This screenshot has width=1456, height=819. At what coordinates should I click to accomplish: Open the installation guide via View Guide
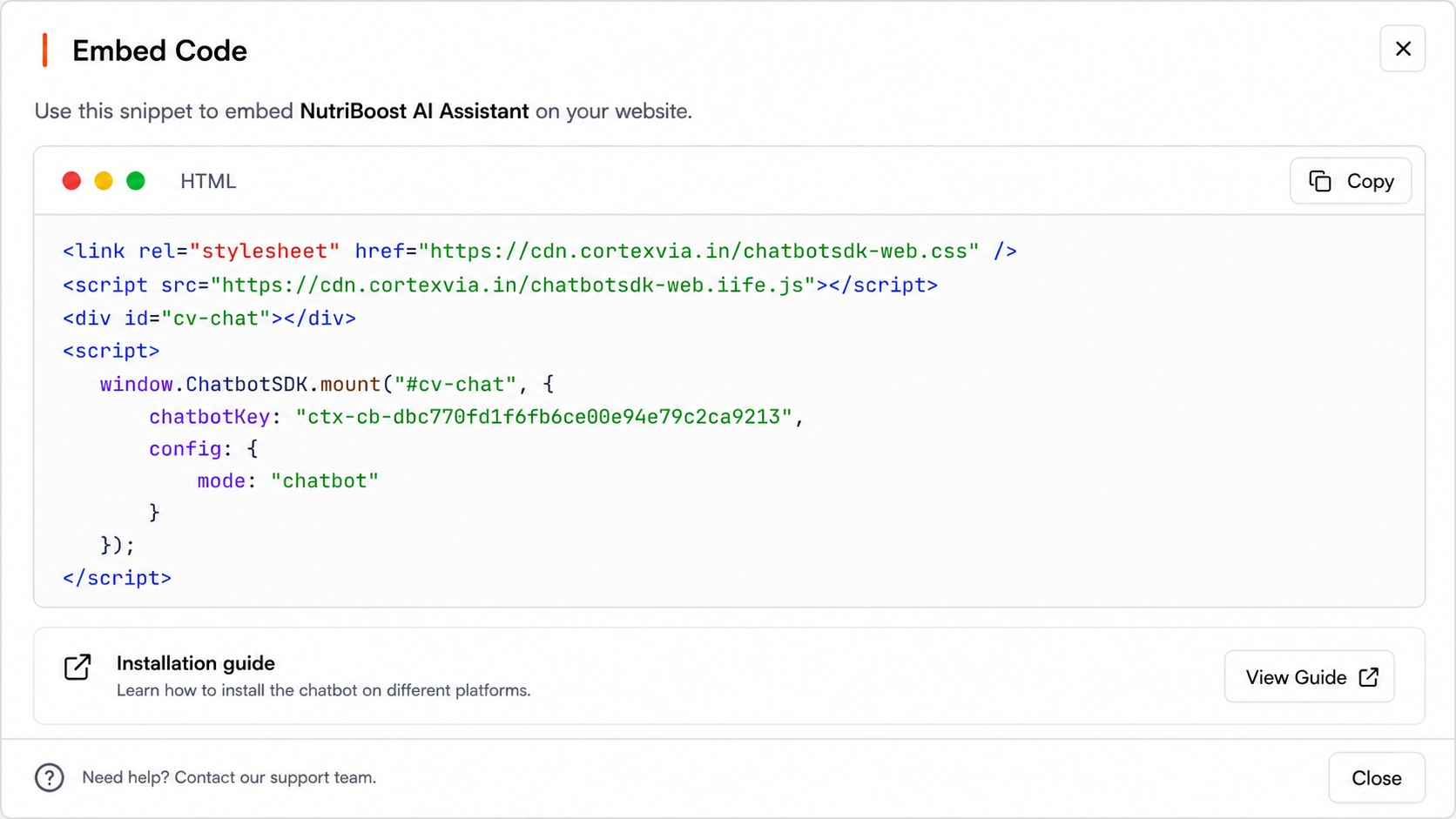pyautogui.click(x=1309, y=676)
